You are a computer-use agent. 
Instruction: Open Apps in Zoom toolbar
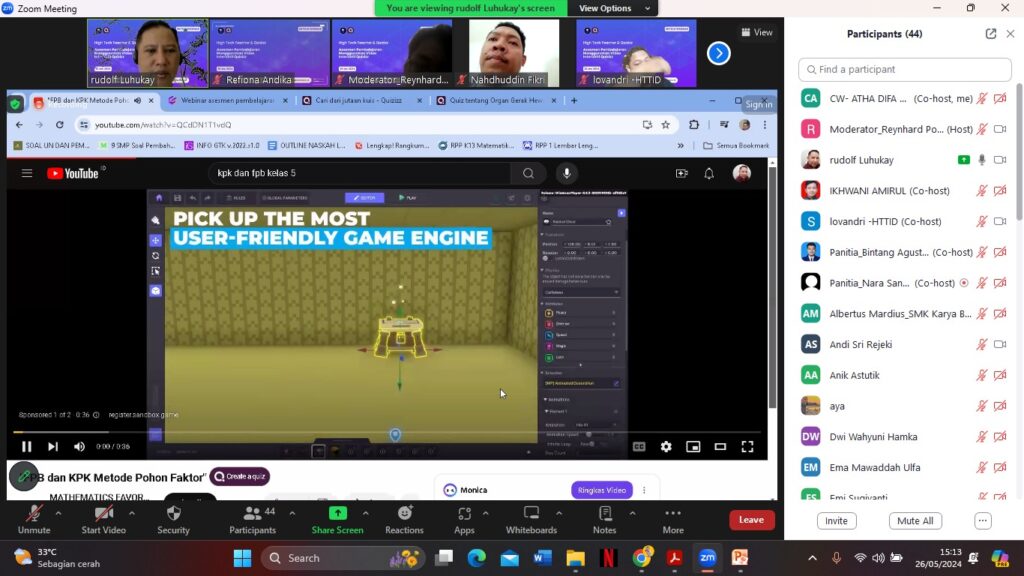click(x=464, y=520)
